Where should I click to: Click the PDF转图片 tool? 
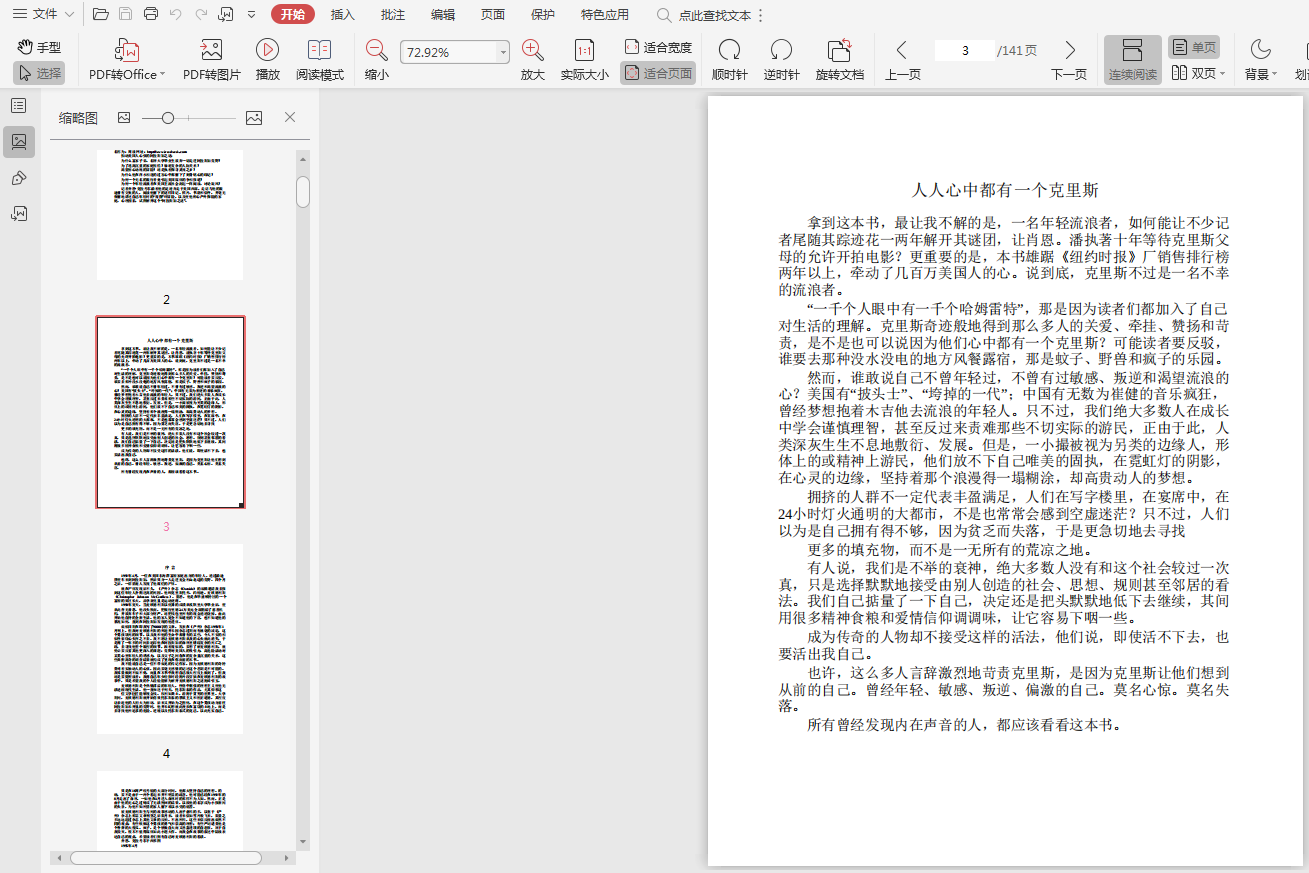212,59
